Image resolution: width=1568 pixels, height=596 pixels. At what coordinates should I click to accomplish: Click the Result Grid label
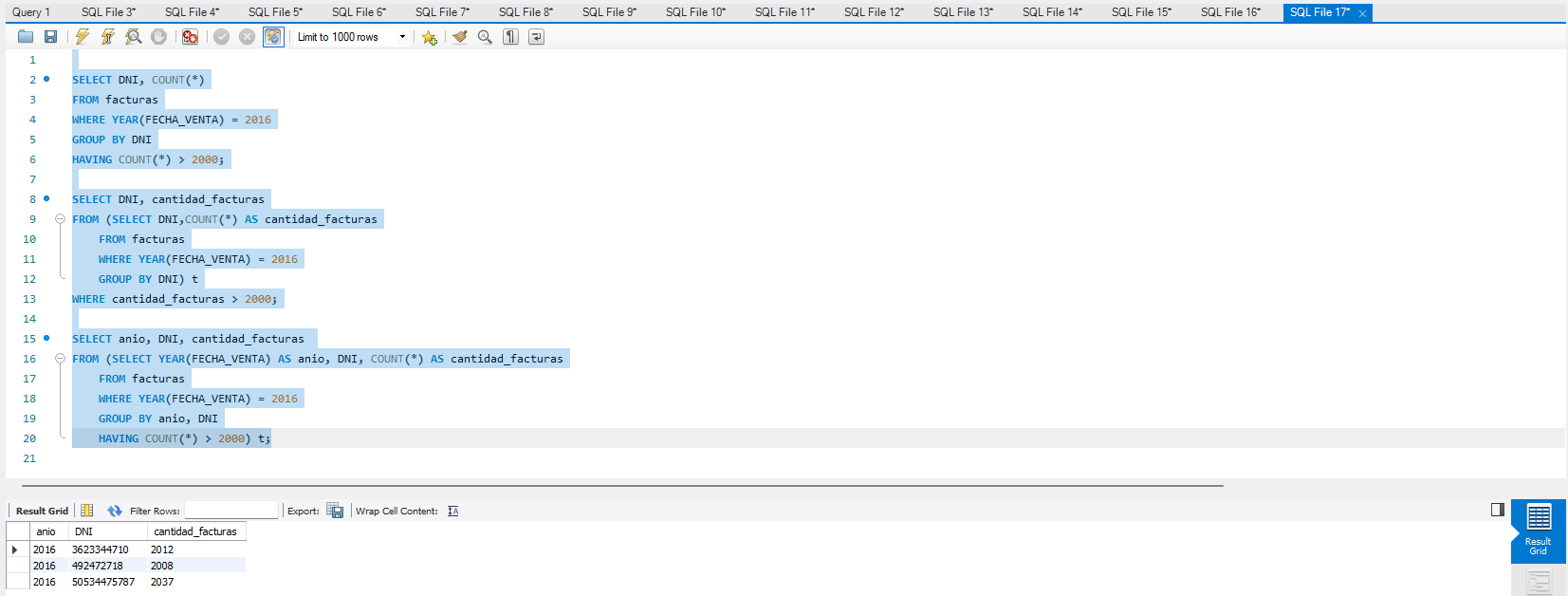pyautogui.click(x=42, y=511)
